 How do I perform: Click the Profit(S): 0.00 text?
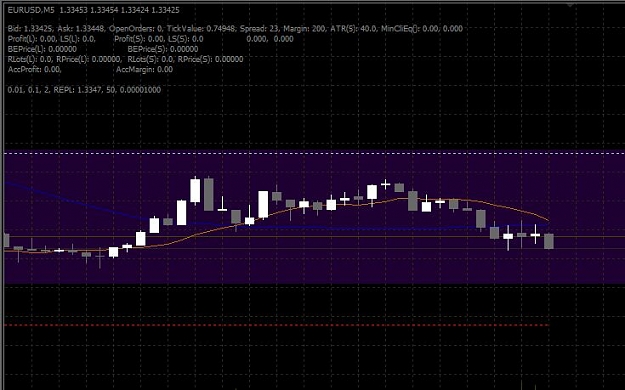(x=139, y=39)
